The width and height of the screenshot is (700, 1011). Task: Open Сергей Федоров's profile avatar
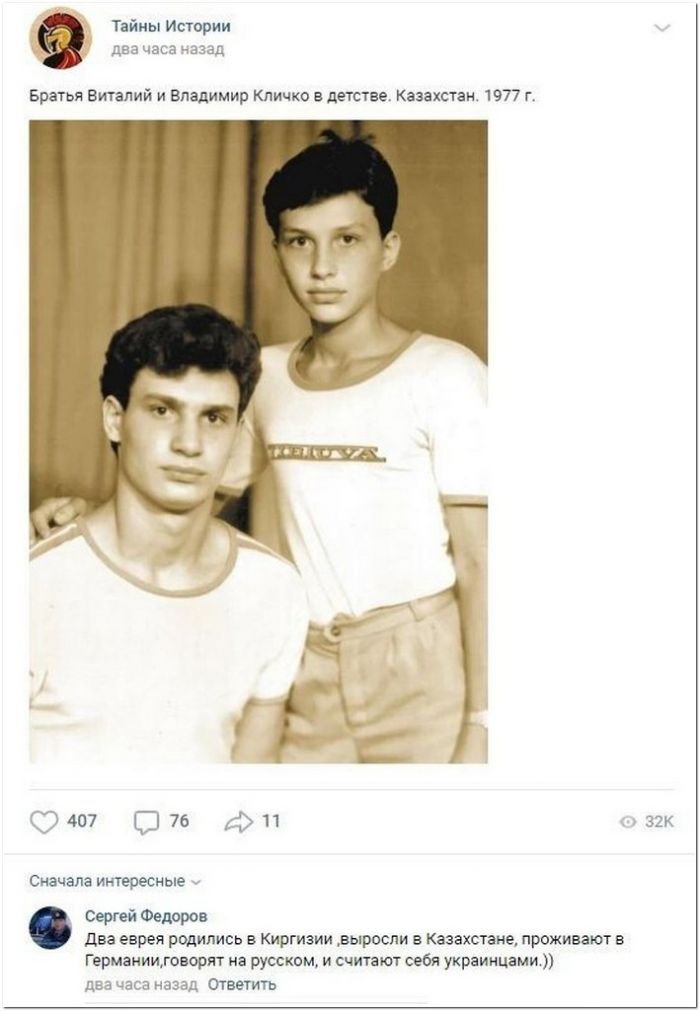50,927
